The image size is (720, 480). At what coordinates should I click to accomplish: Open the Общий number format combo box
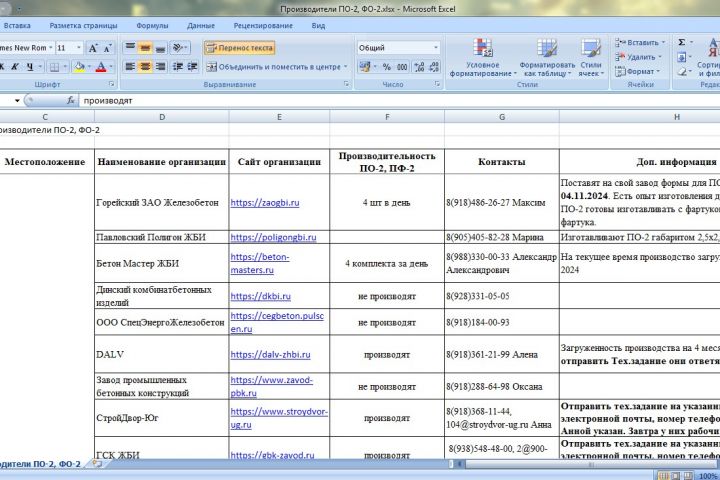398,48
